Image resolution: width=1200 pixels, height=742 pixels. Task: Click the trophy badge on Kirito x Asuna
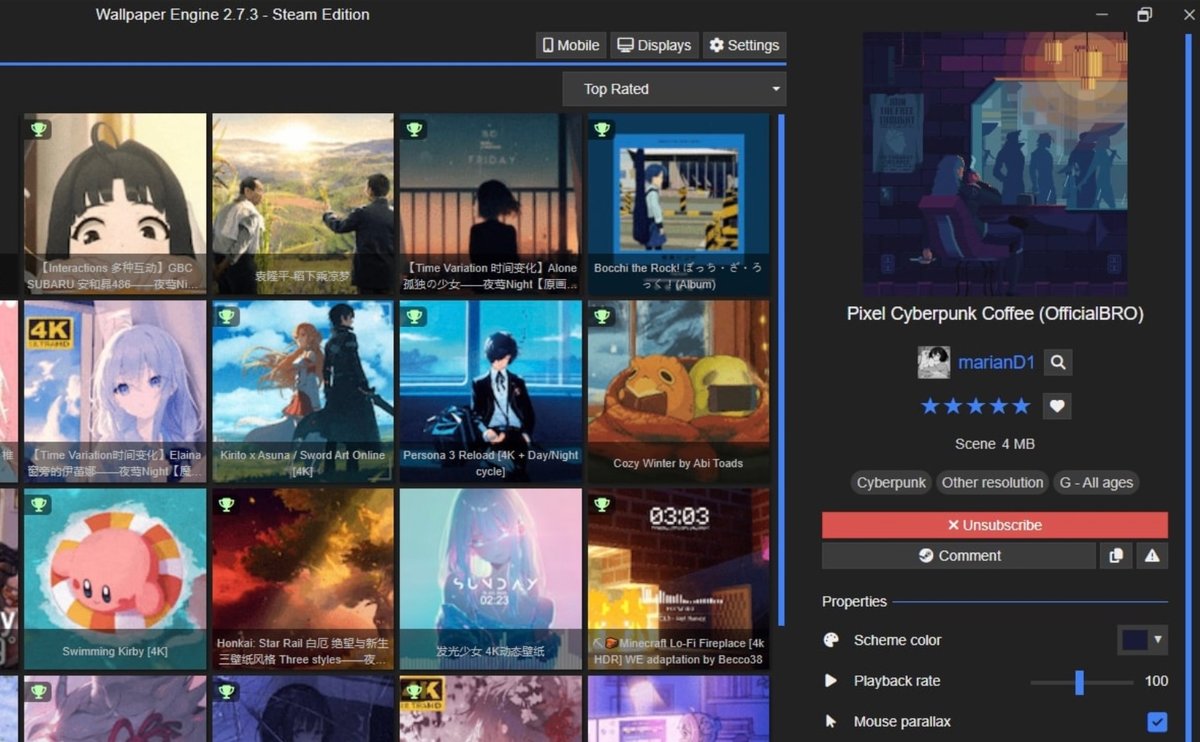[x=226, y=317]
